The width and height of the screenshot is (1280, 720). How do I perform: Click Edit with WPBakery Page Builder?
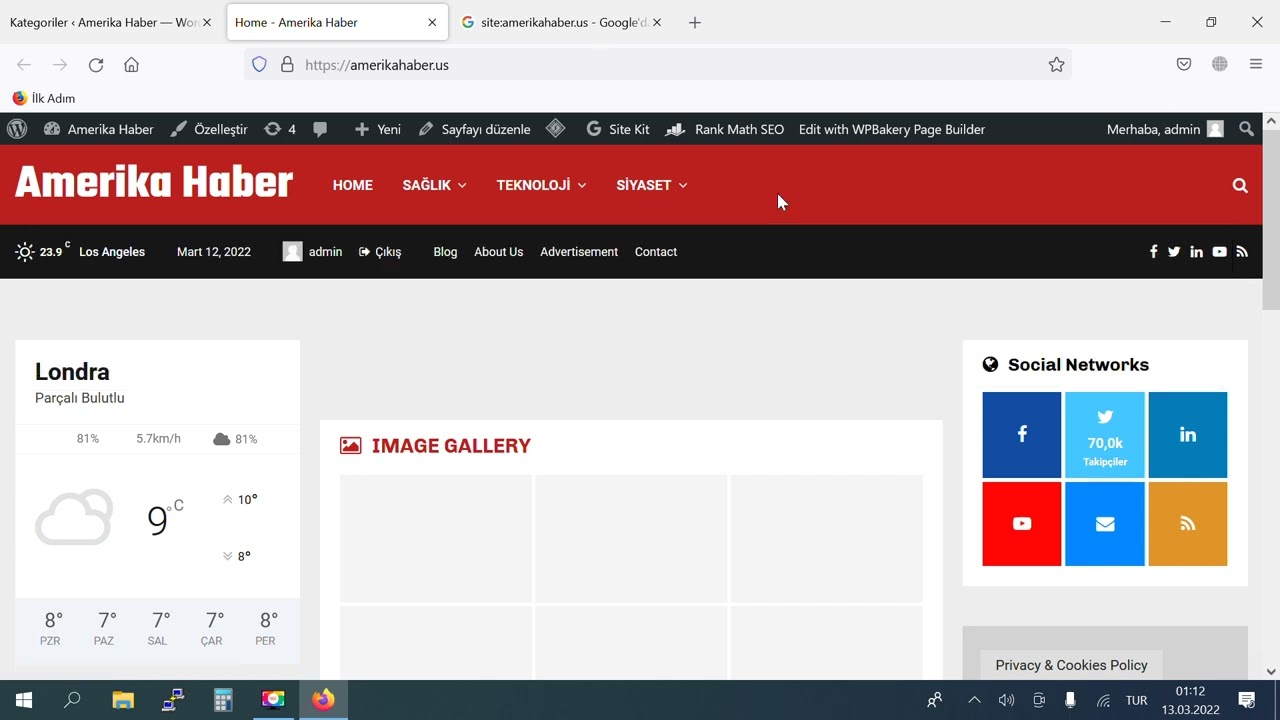(x=892, y=129)
